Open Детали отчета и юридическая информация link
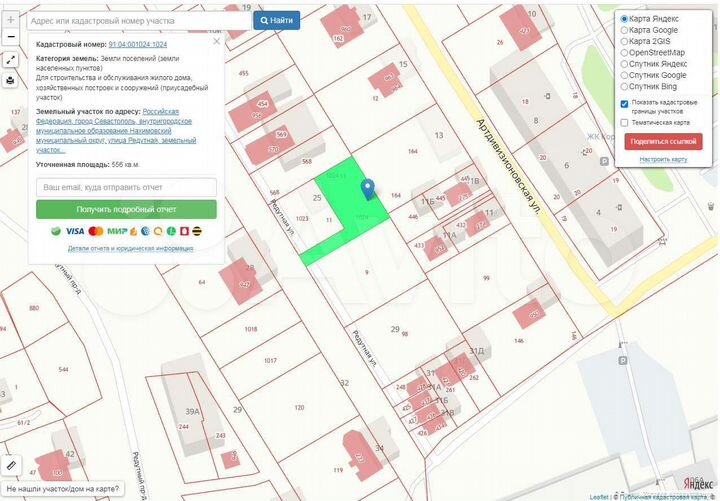Viewport: 720px width, 501px height. click(126, 247)
